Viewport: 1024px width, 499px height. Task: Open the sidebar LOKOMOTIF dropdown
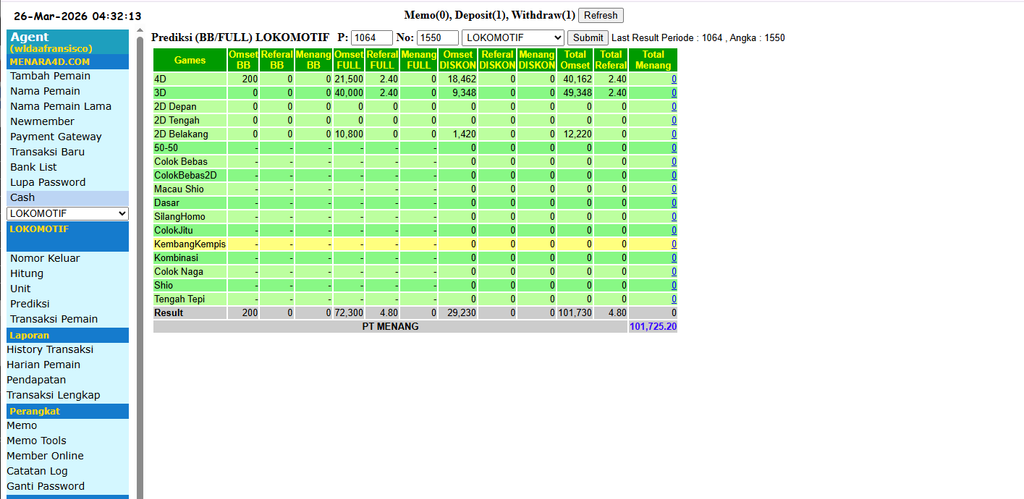(x=68, y=214)
